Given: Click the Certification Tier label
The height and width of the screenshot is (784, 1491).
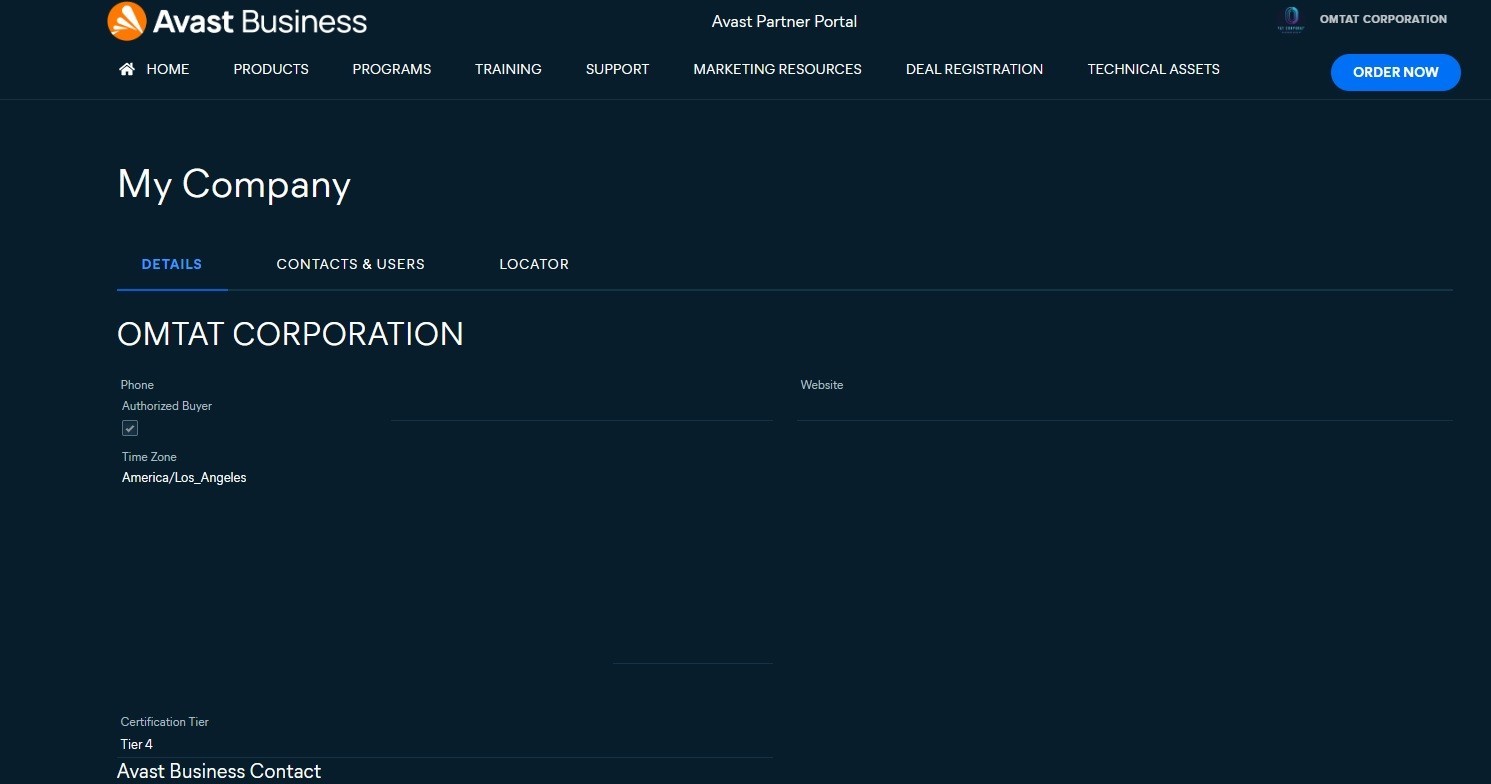Looking at the screenshot, I should (164, 722).
